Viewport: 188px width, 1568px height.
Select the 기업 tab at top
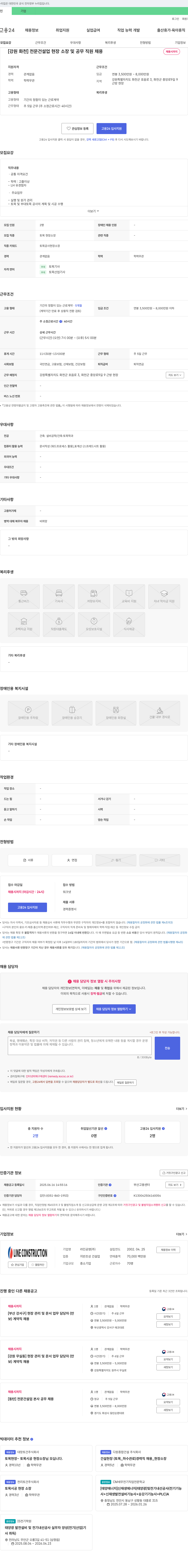click(x=24, y=11)
